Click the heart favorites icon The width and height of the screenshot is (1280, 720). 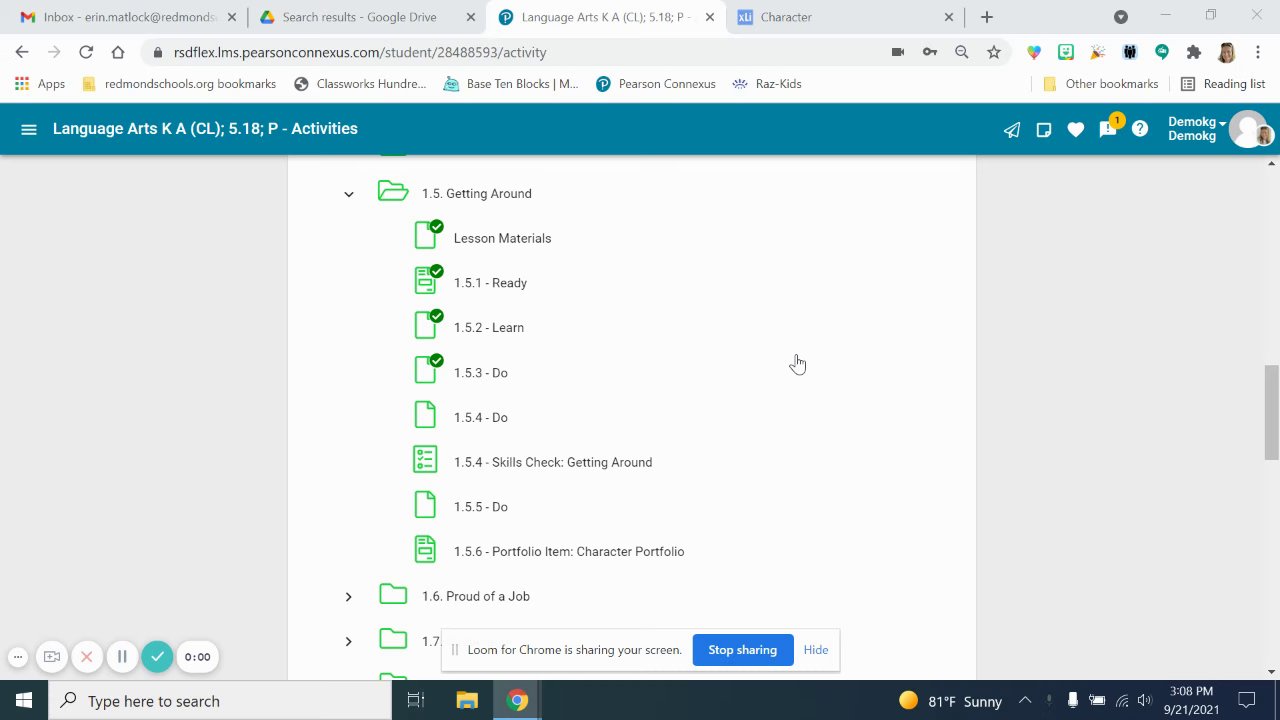pos(1076,129)
